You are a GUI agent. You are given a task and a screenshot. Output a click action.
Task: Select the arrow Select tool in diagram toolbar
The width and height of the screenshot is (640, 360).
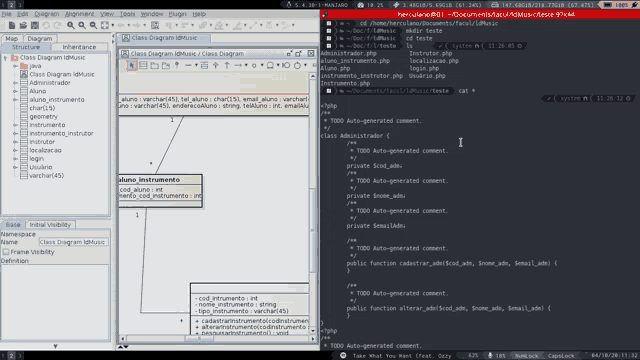[131, 65]
